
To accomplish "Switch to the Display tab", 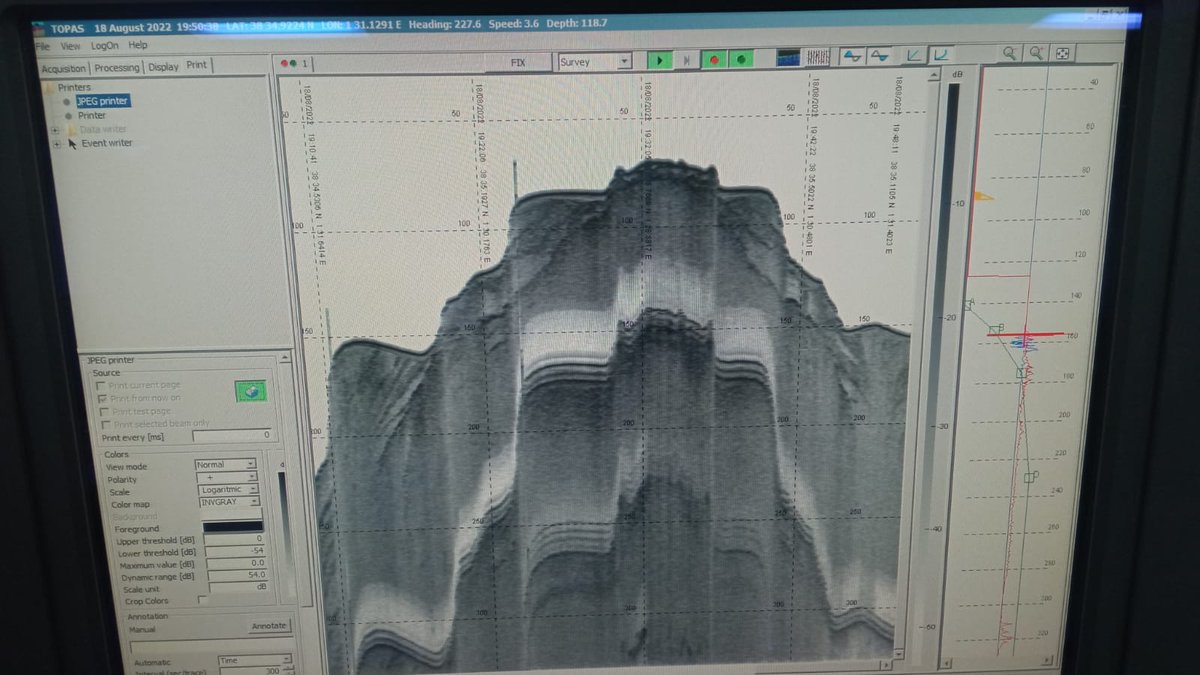I will click(x=163, y=67).
